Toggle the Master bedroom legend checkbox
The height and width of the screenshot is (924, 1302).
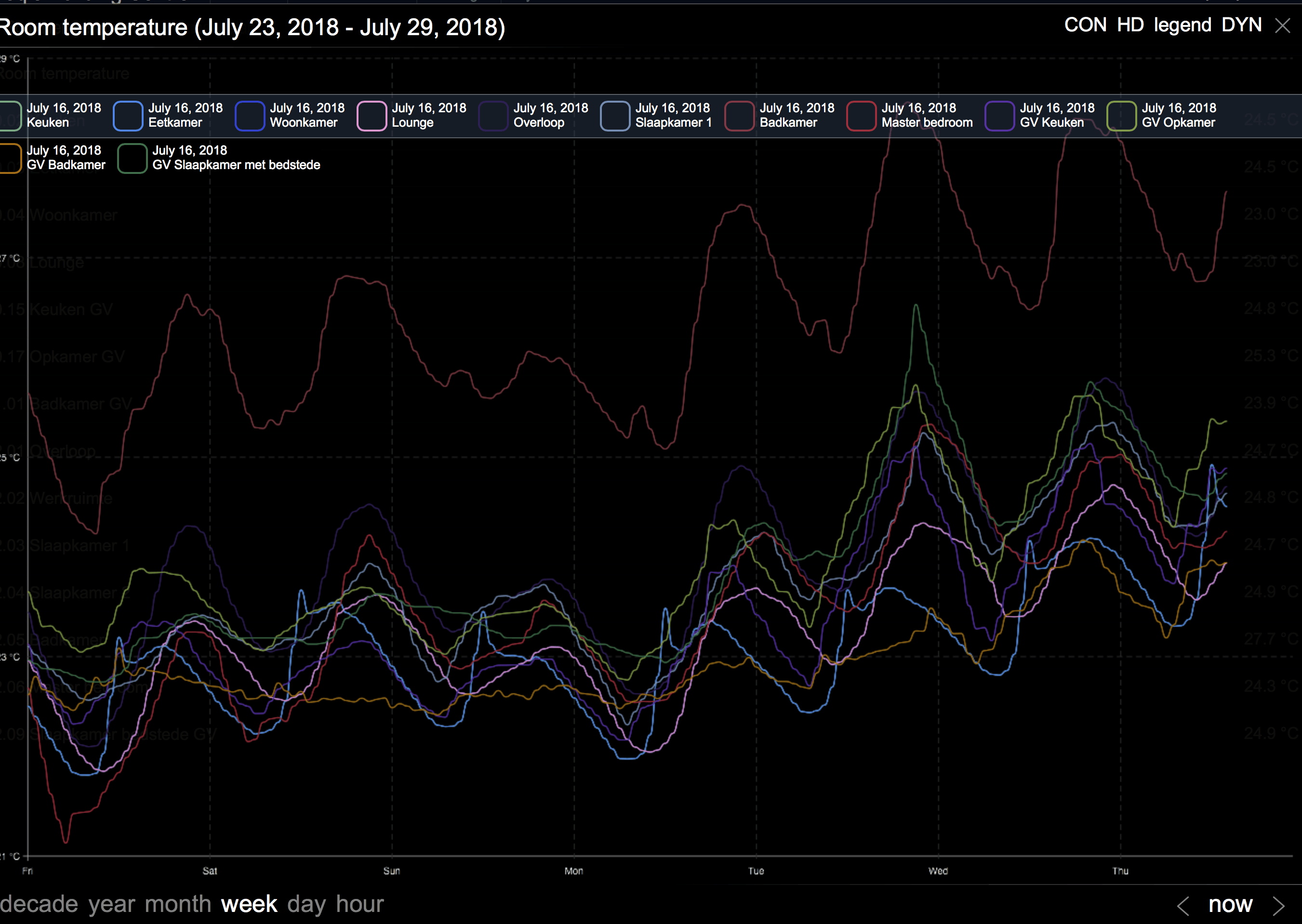[861, 116]
